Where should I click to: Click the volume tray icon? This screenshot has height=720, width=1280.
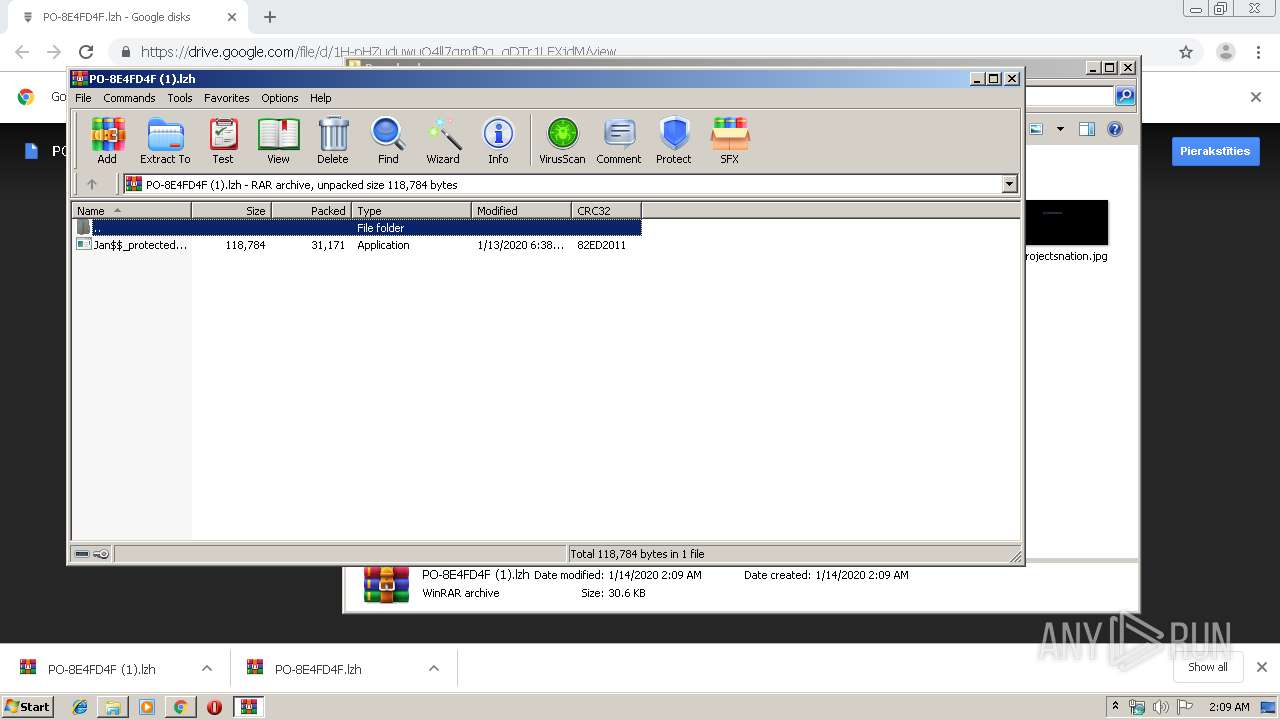1160,707
